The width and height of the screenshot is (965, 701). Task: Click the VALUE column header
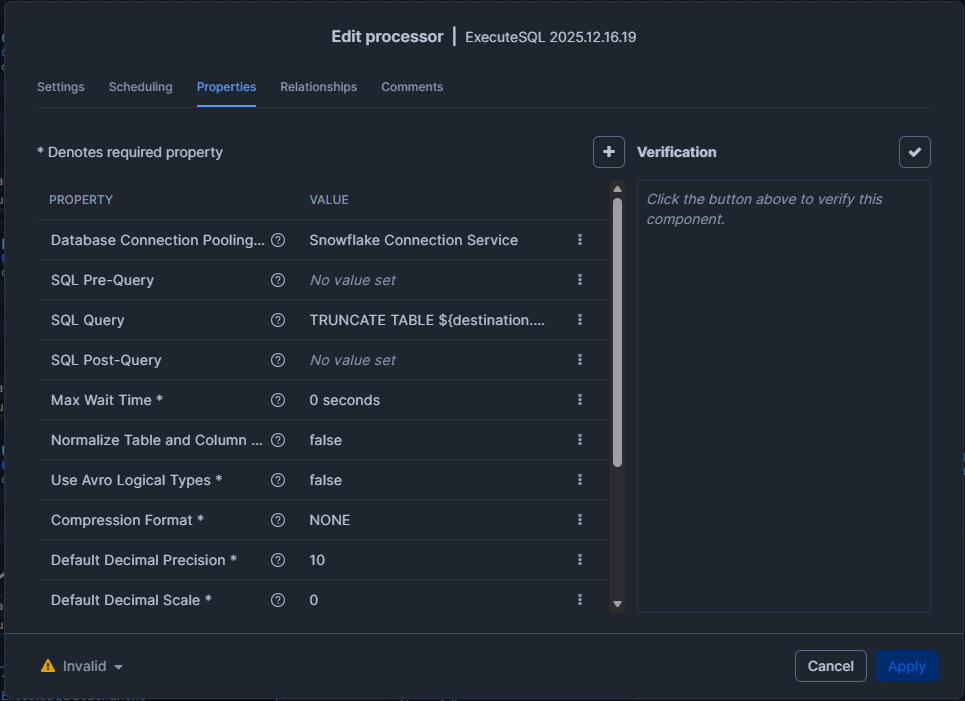click(329, 200)
